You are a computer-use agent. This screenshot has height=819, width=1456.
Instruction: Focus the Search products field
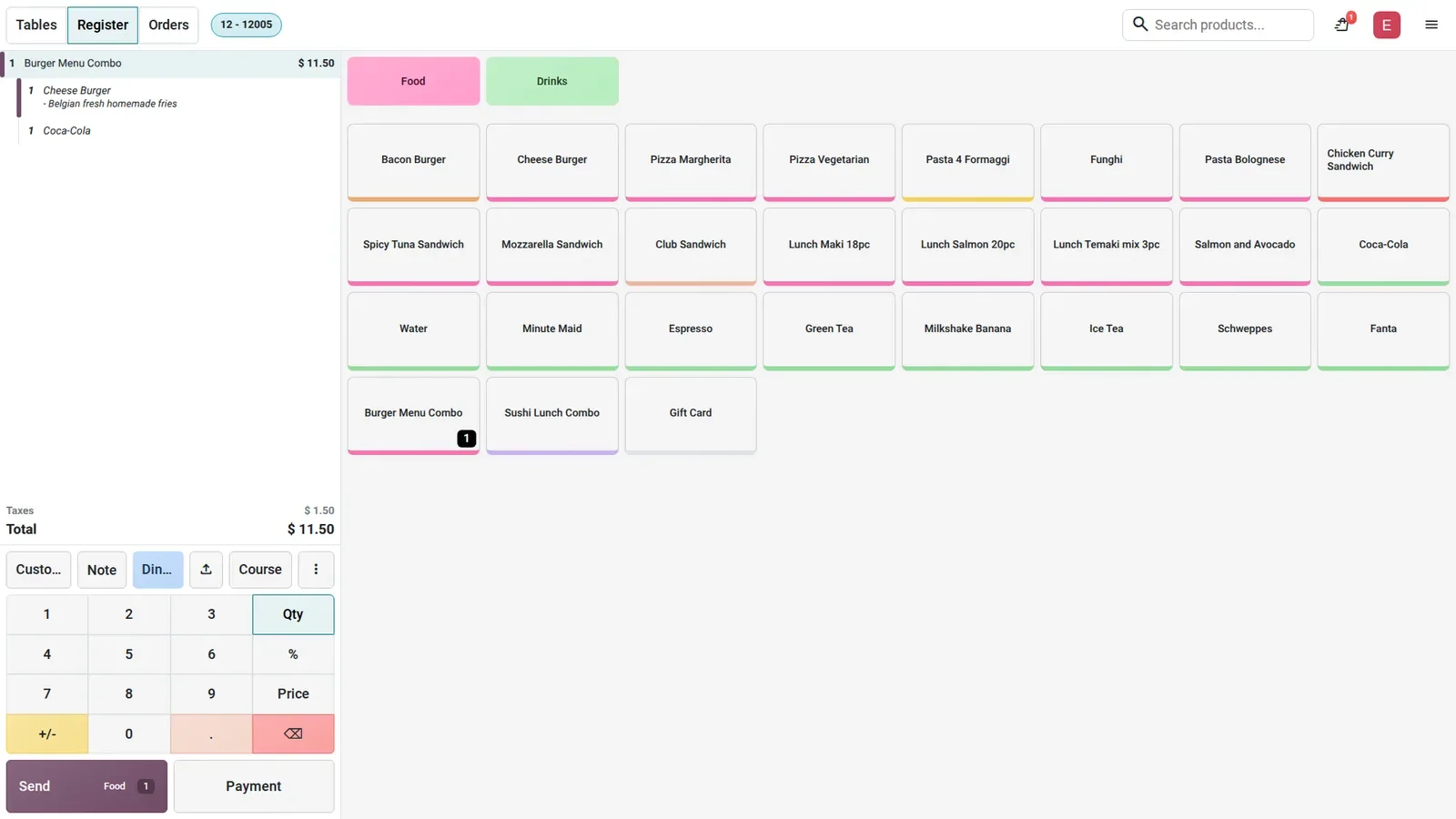(1218, 25)
